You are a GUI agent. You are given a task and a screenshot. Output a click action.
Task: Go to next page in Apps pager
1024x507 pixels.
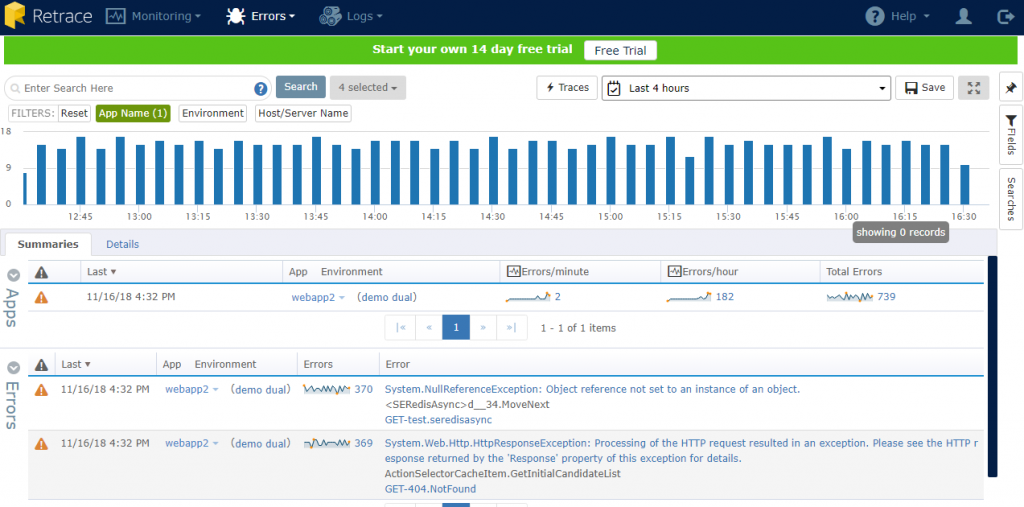point(483,327)
